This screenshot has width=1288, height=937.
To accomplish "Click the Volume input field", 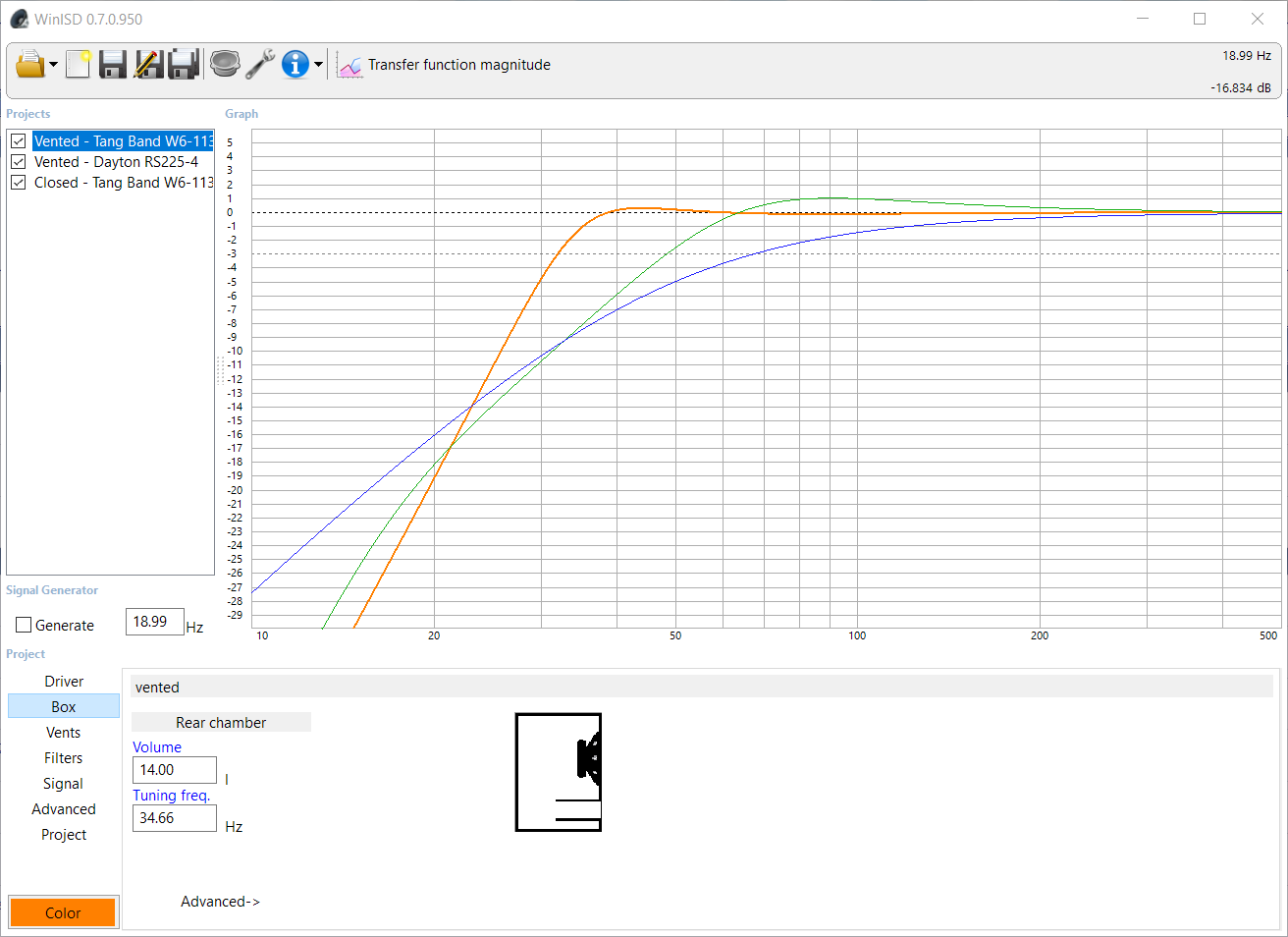I will [x=175, y=770].
